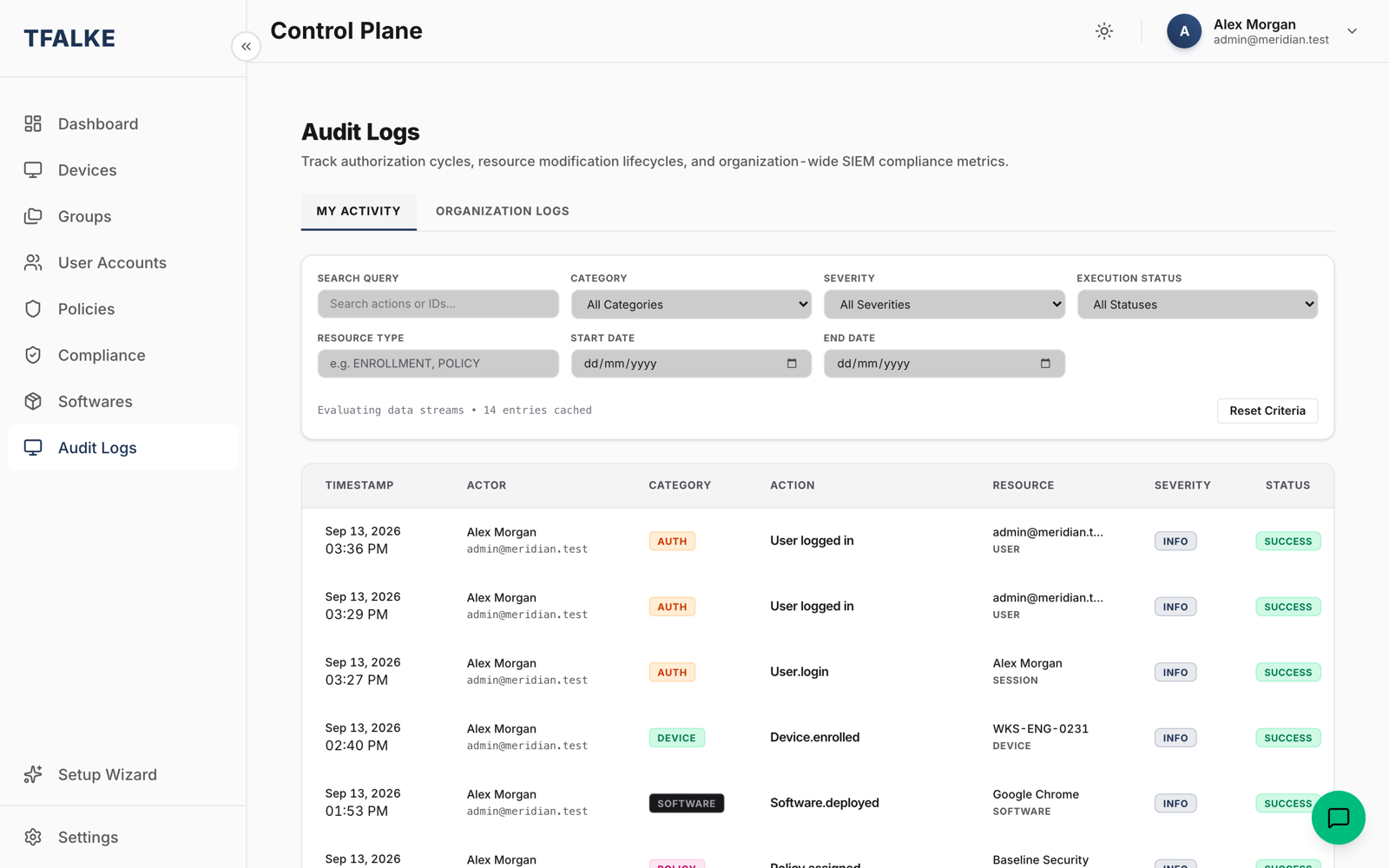This screenshot has width=1389, height=868.
Task: Click the Policies shield icon
Action: pos(33,309)
